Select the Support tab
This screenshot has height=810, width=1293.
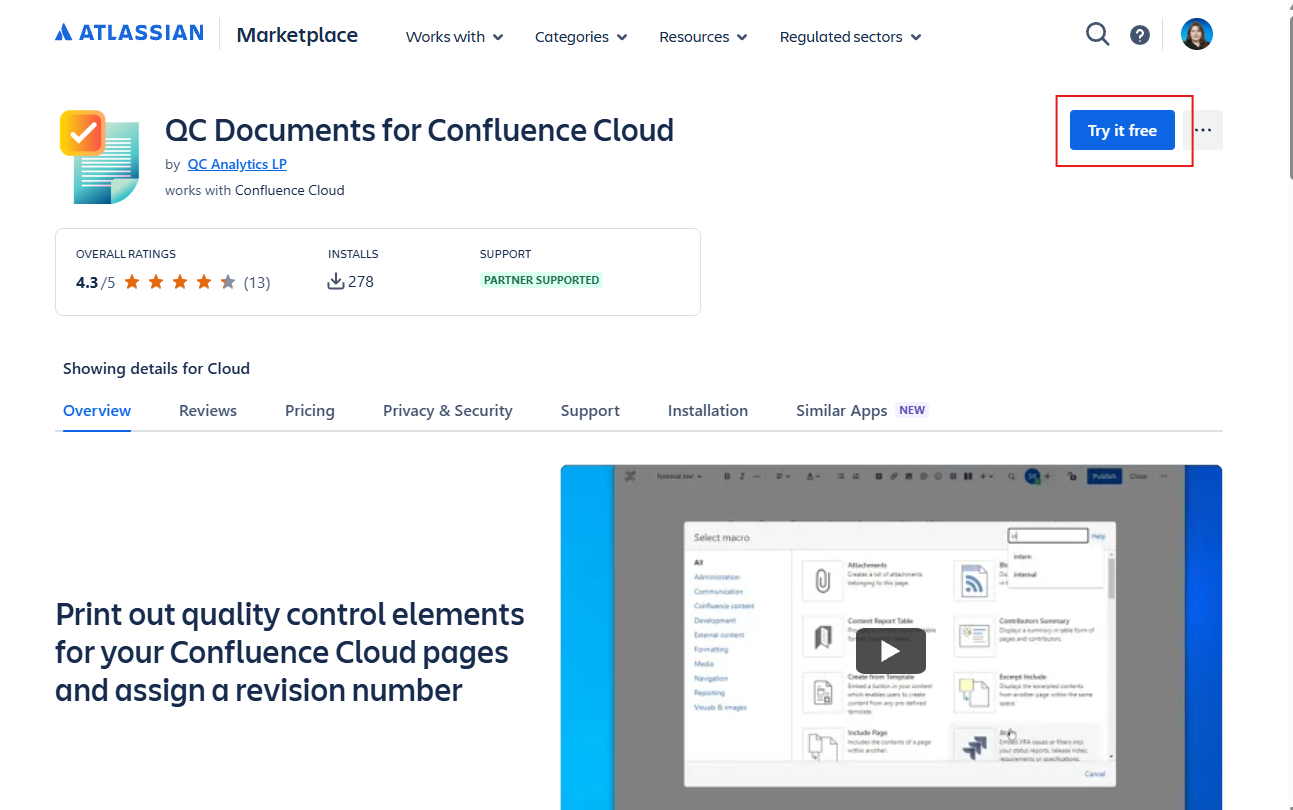pos(590,410)
